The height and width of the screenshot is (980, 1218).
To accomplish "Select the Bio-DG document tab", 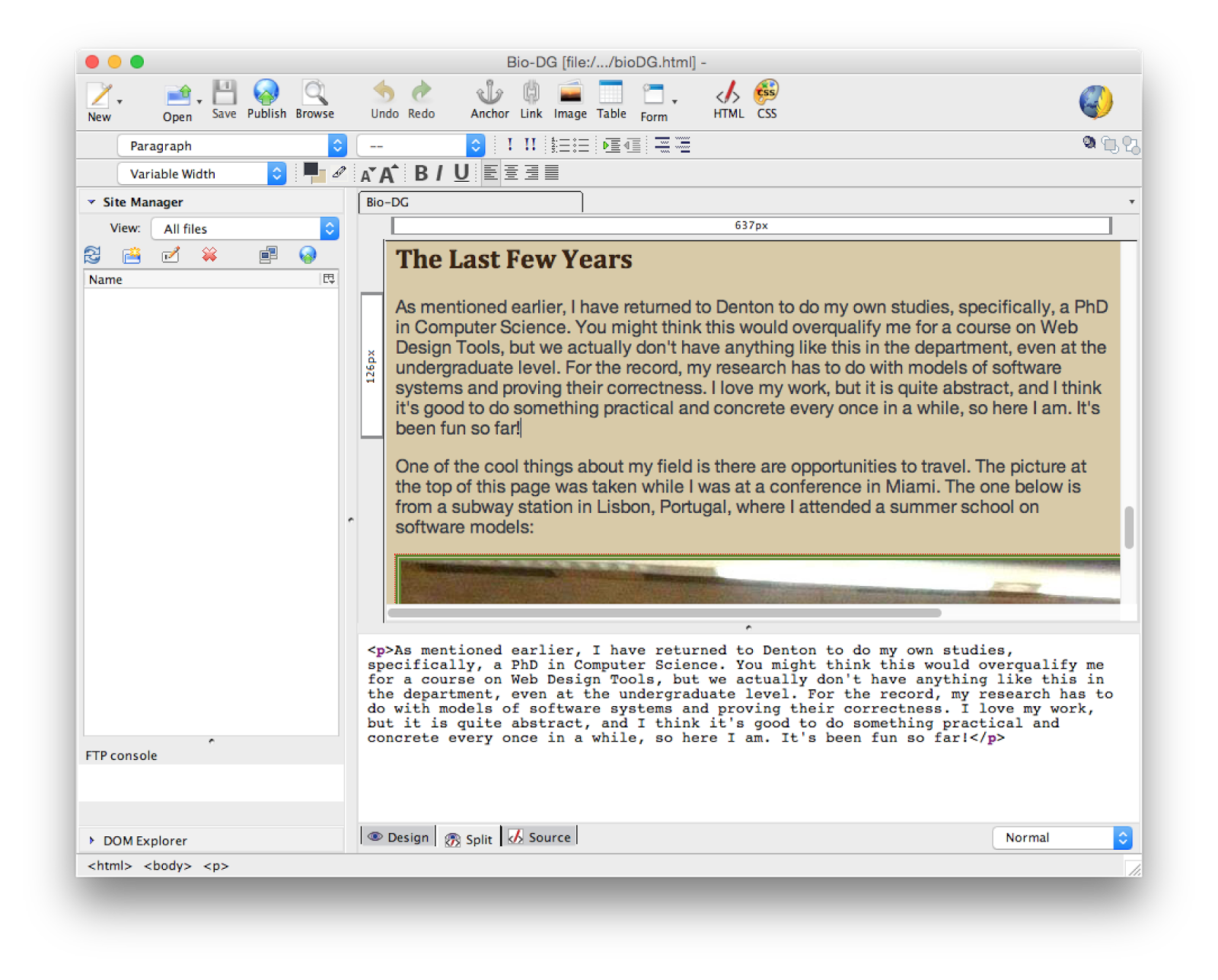I will point(470,202).
